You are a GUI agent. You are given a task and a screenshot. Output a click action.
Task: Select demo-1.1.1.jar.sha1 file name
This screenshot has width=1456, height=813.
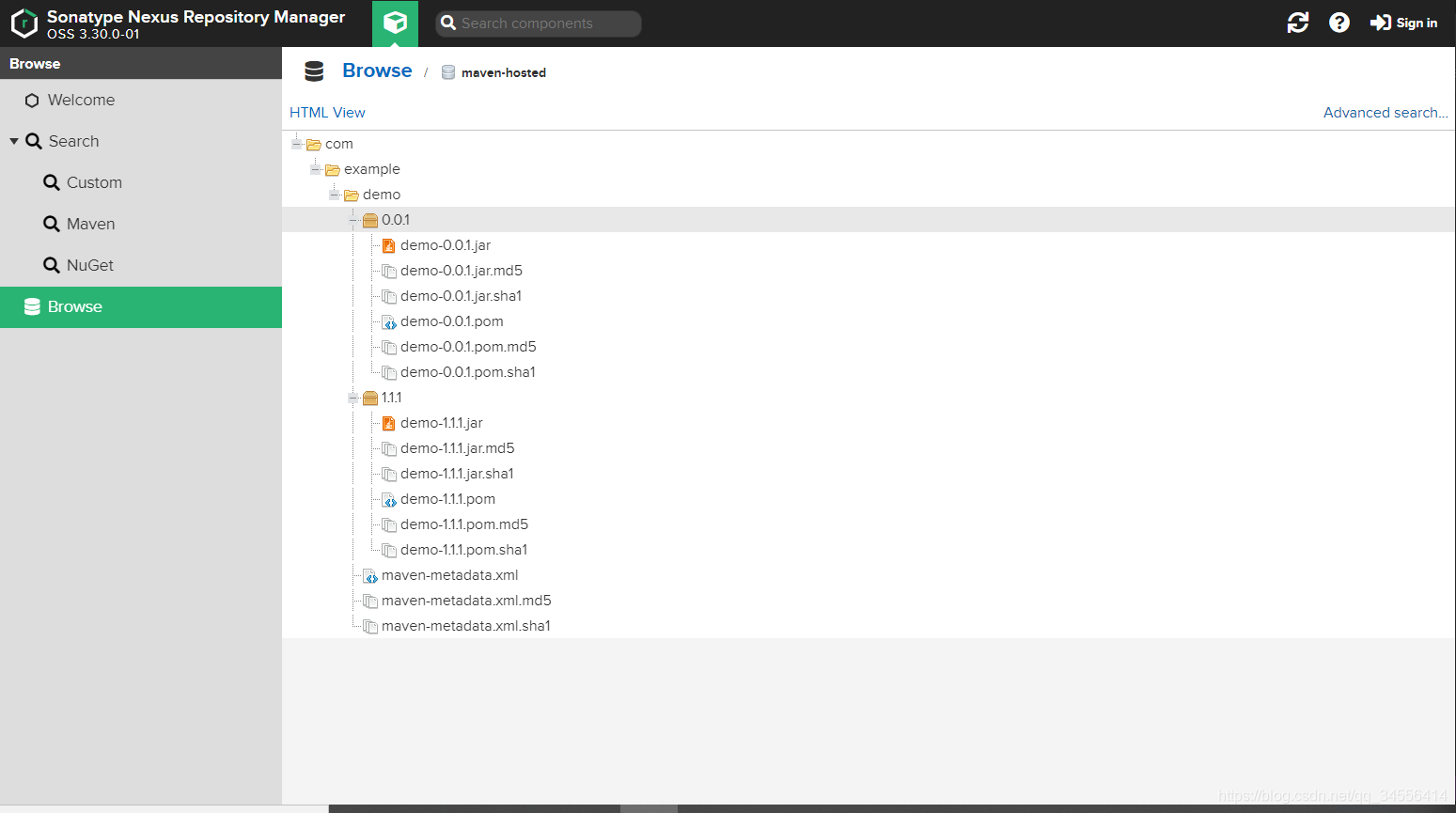pyautogui.click(x=458, y=474)
